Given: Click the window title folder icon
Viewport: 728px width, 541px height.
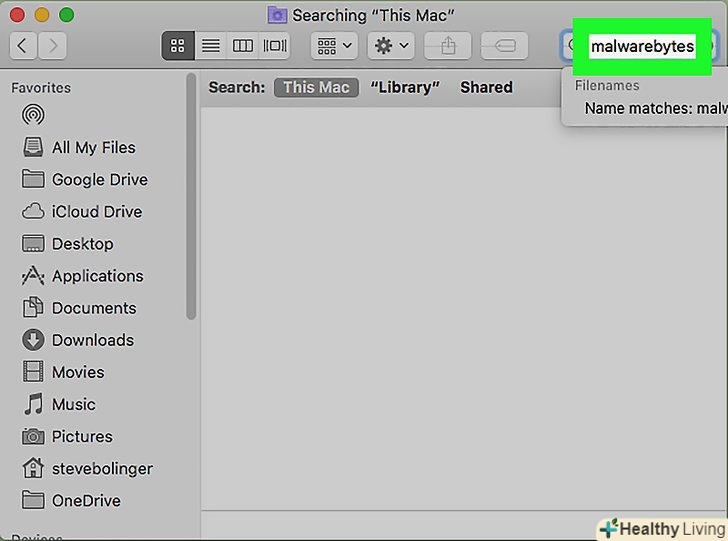Looking at the screenshot, I should pos(277,15).
